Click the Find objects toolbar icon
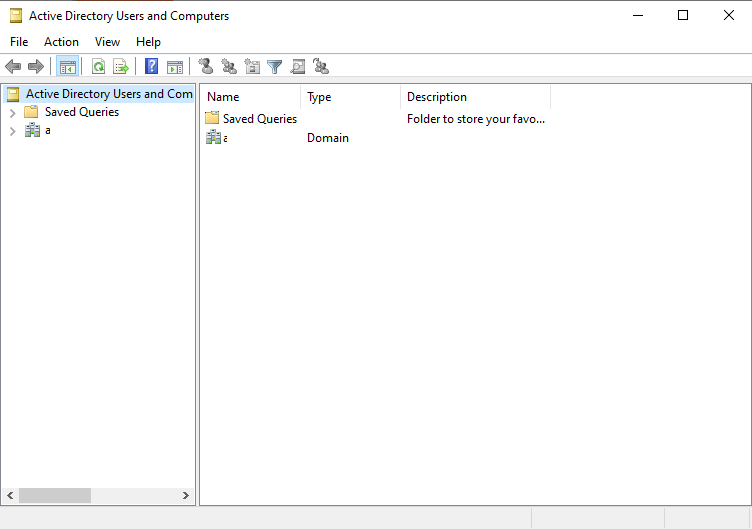 tap(298, 66)
